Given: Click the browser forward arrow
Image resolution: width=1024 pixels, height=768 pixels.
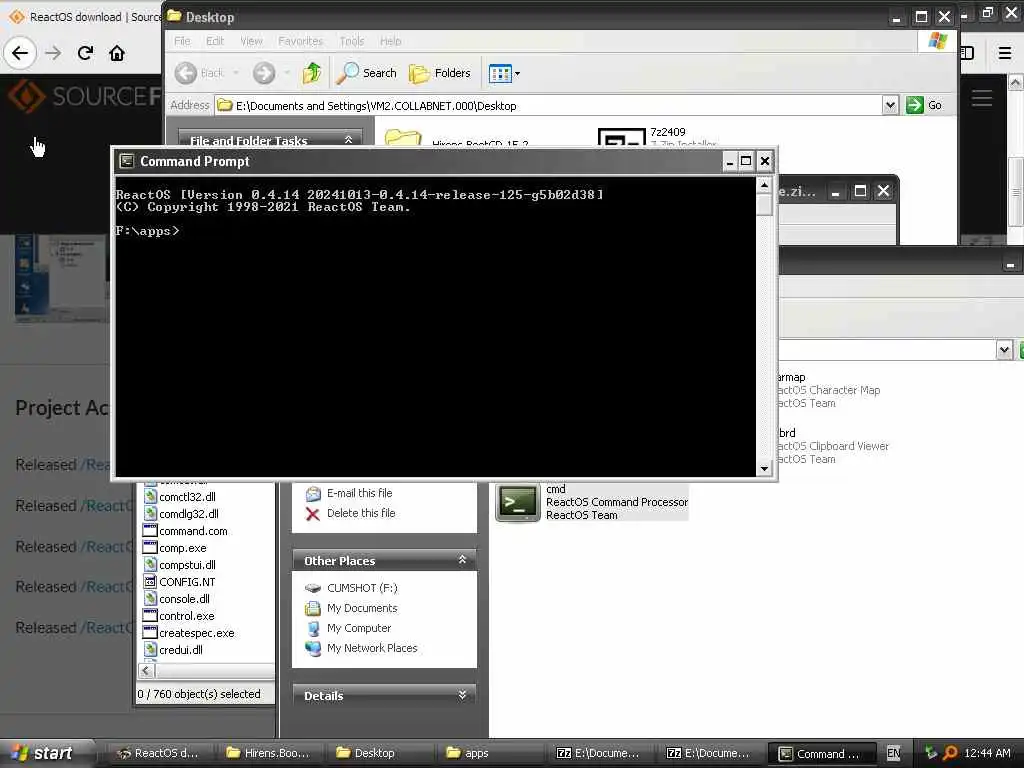Looking at the screenshot, I should pyautogui.click(x=54, y=53).
